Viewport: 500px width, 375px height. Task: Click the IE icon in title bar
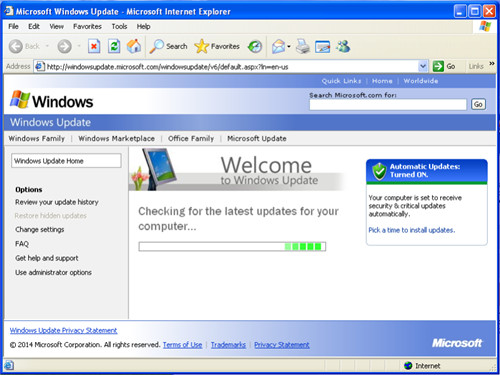click(9, 11)
